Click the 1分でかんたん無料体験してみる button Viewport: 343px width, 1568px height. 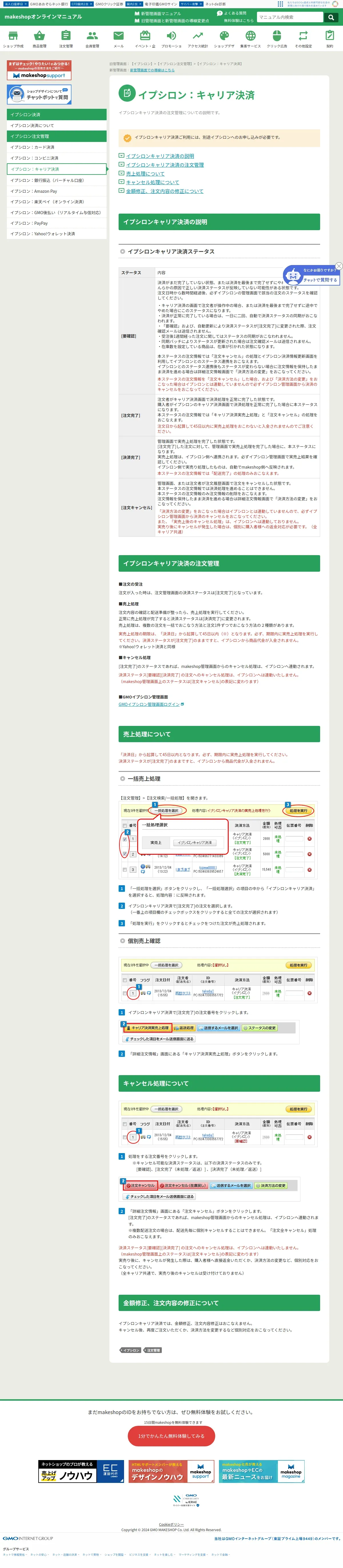171,1436
